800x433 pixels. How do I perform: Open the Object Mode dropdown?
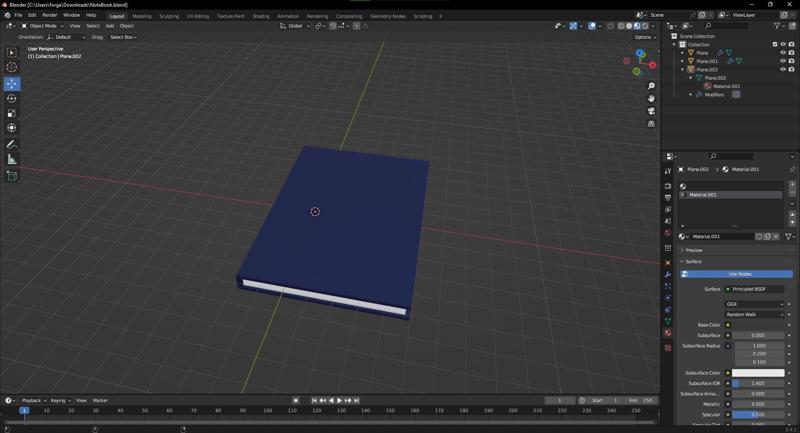44,26
